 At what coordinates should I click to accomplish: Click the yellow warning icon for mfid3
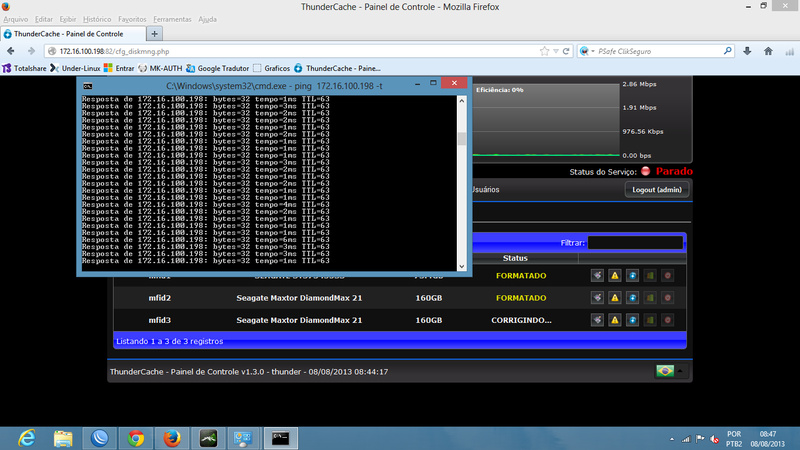click(615, 320)
